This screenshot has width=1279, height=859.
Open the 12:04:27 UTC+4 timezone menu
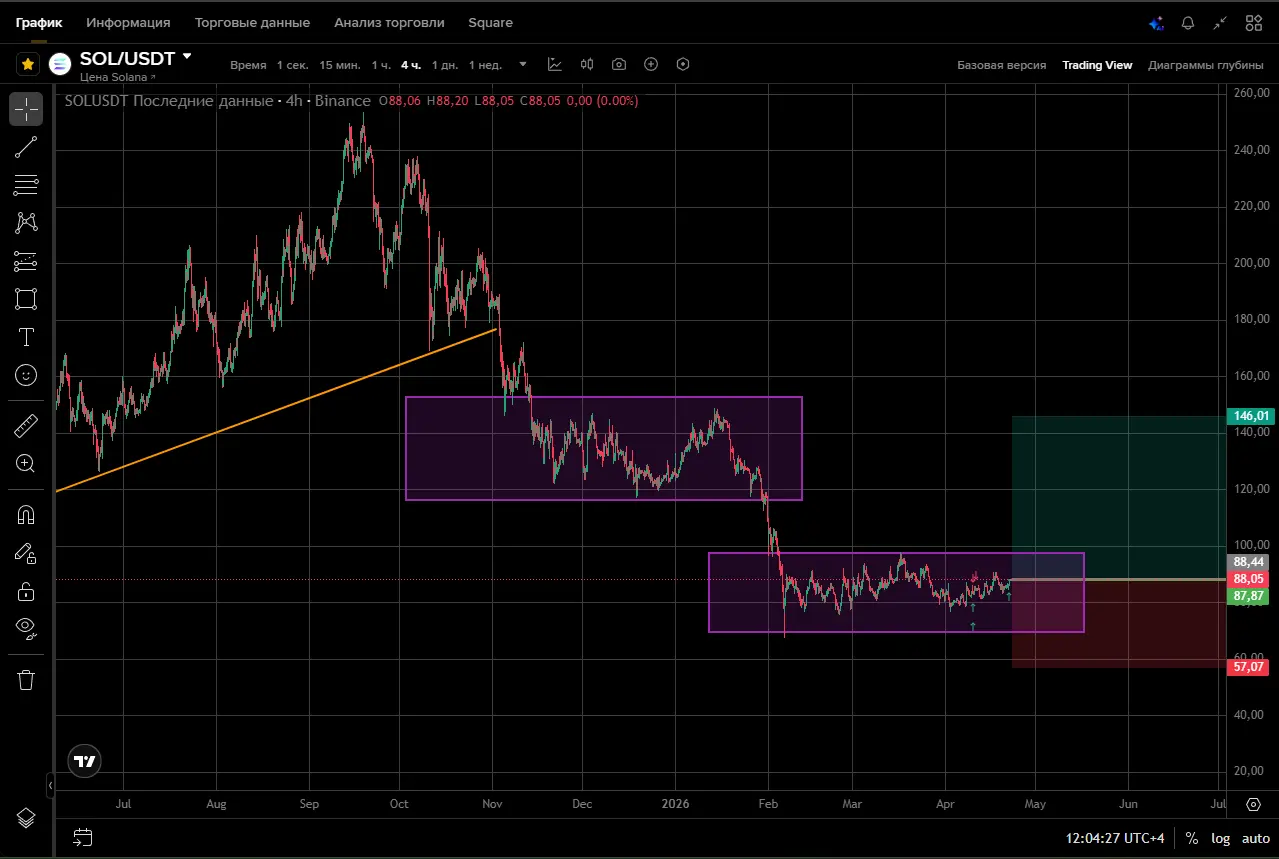tap(1115, 838)
